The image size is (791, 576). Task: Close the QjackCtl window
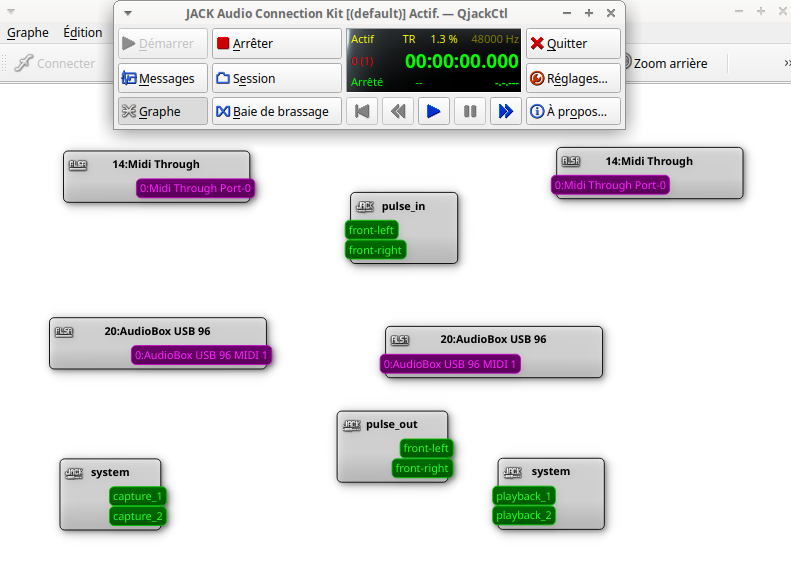(x=611, y=13)
